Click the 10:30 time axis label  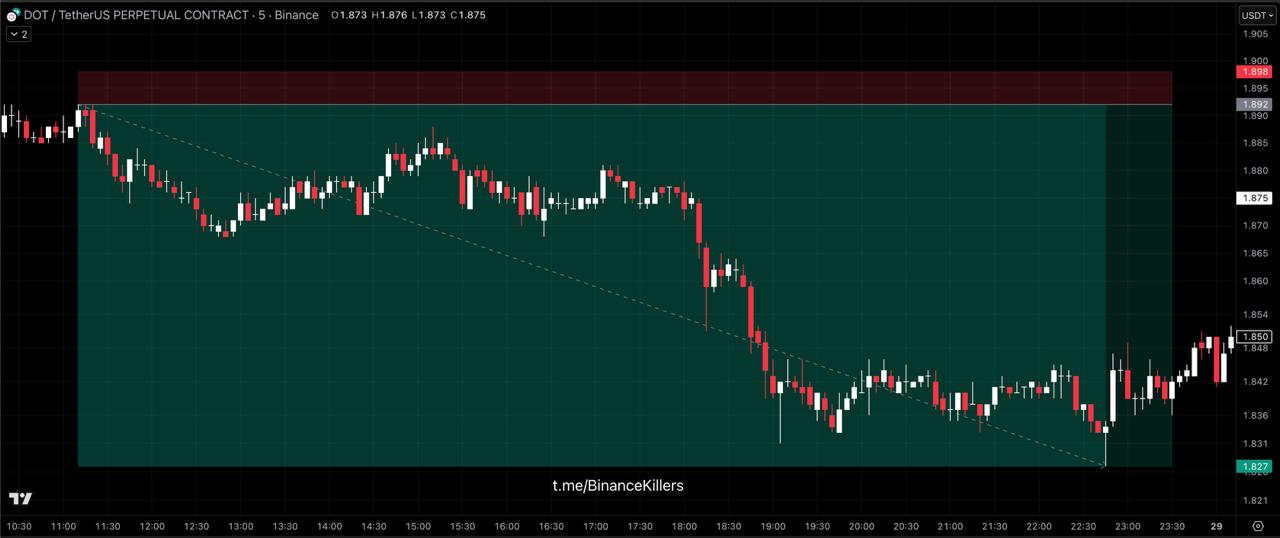(x=19, y=526)
